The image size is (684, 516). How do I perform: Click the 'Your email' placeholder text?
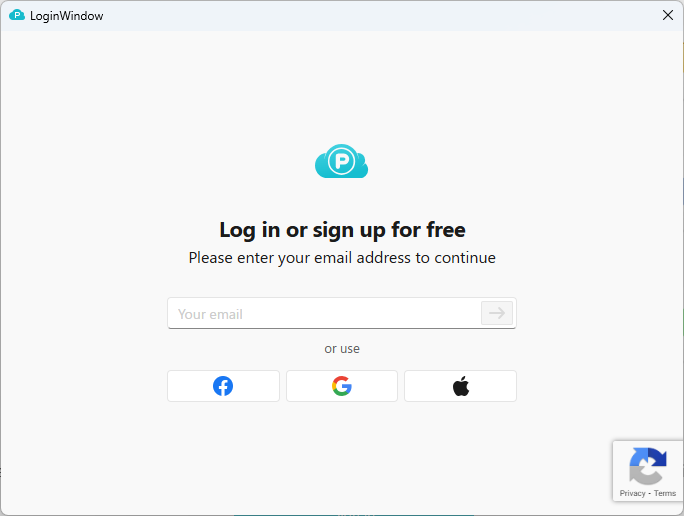click(x=210, y=314)
